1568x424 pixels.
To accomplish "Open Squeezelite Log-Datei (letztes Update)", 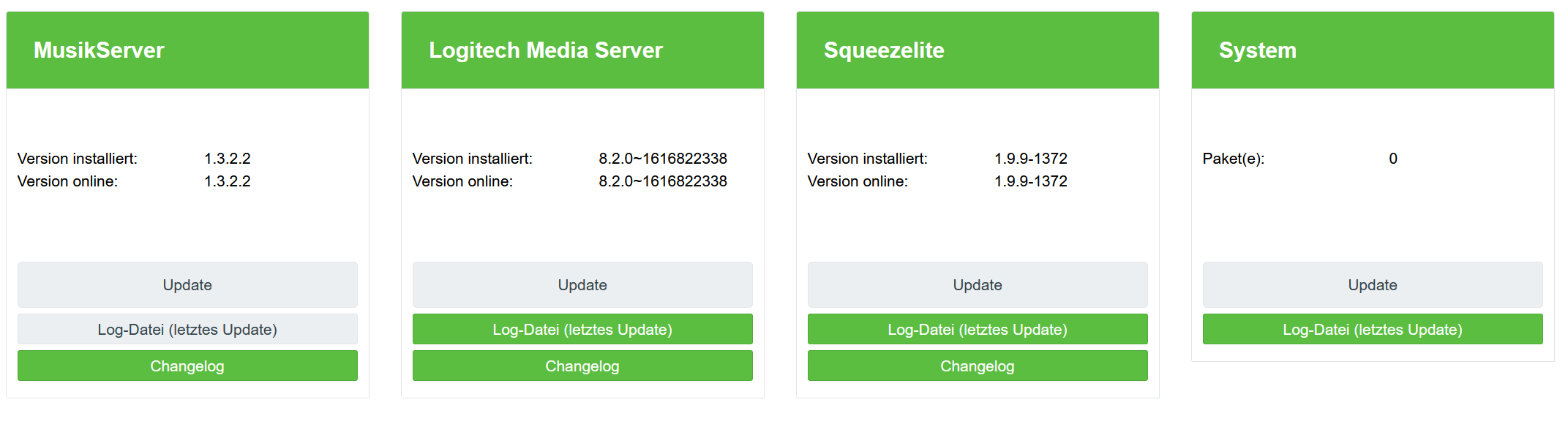I will coord(978,330).
